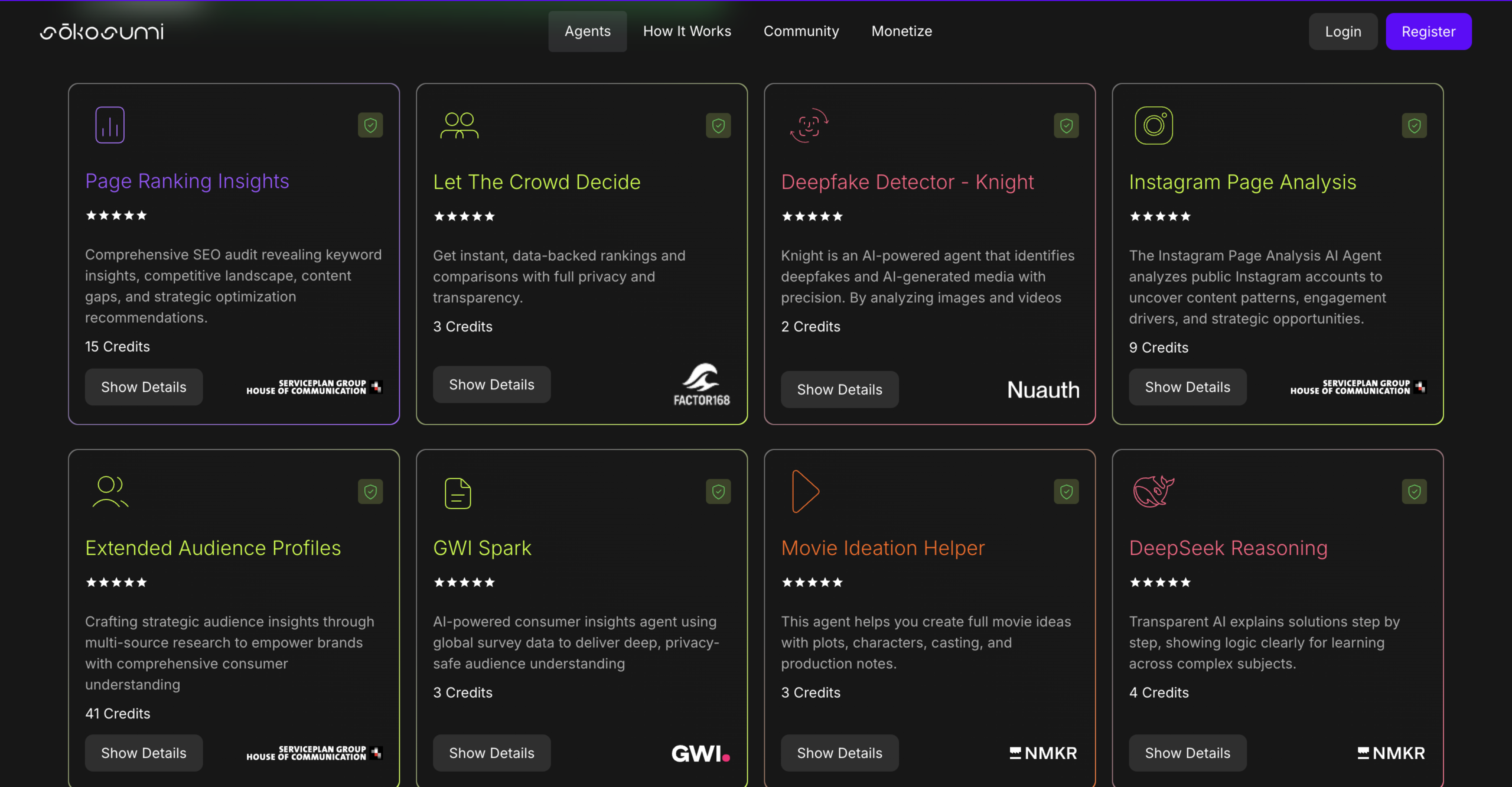The height and width of the screenshot is (787, 1512).
Task: Click the Let The Crowd Decide people icon
Action: pyautogui.click(x=459, y=125)
